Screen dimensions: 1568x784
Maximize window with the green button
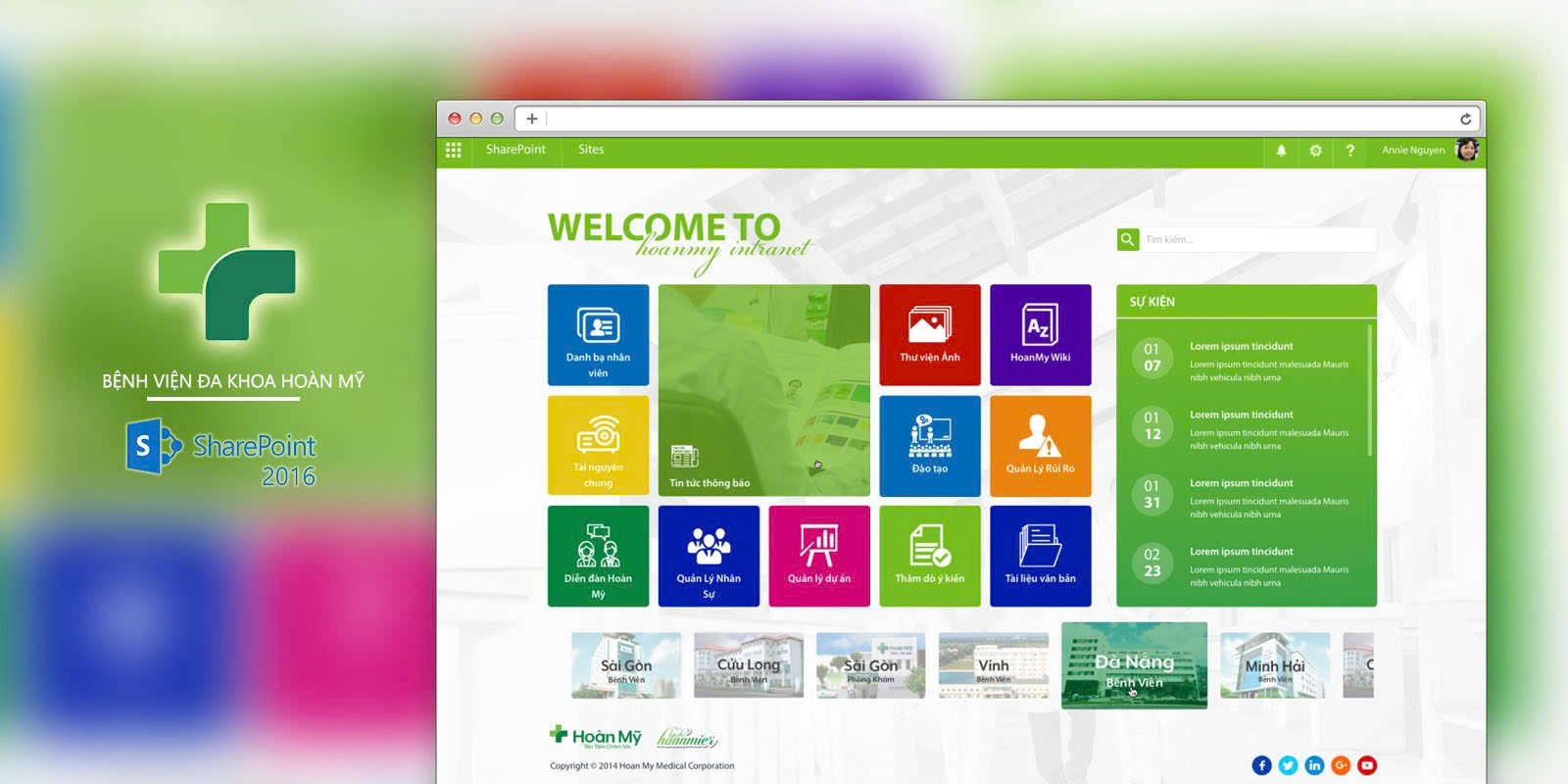point(497,119)
